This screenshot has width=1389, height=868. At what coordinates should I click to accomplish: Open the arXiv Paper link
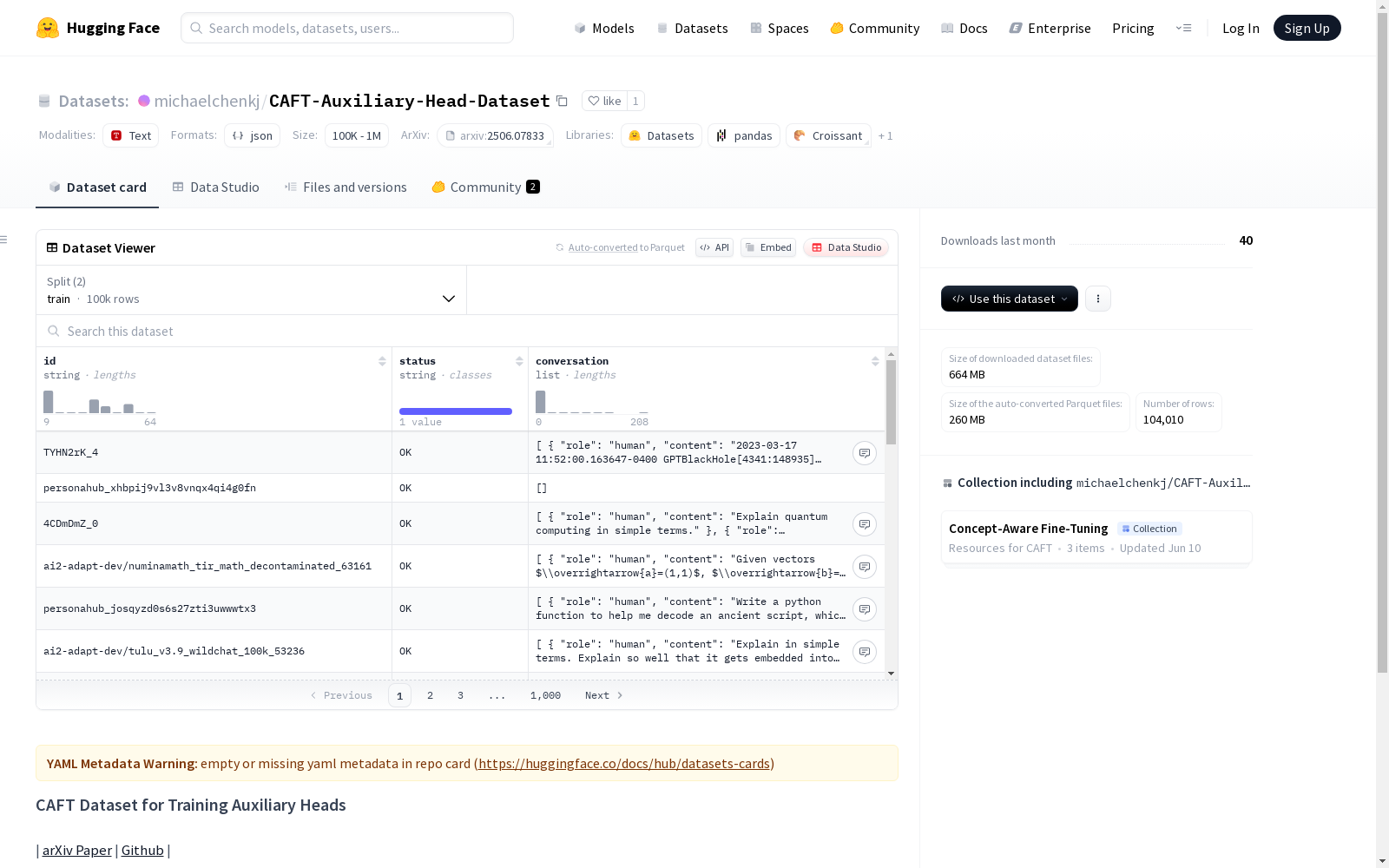[x=77, y=850]
